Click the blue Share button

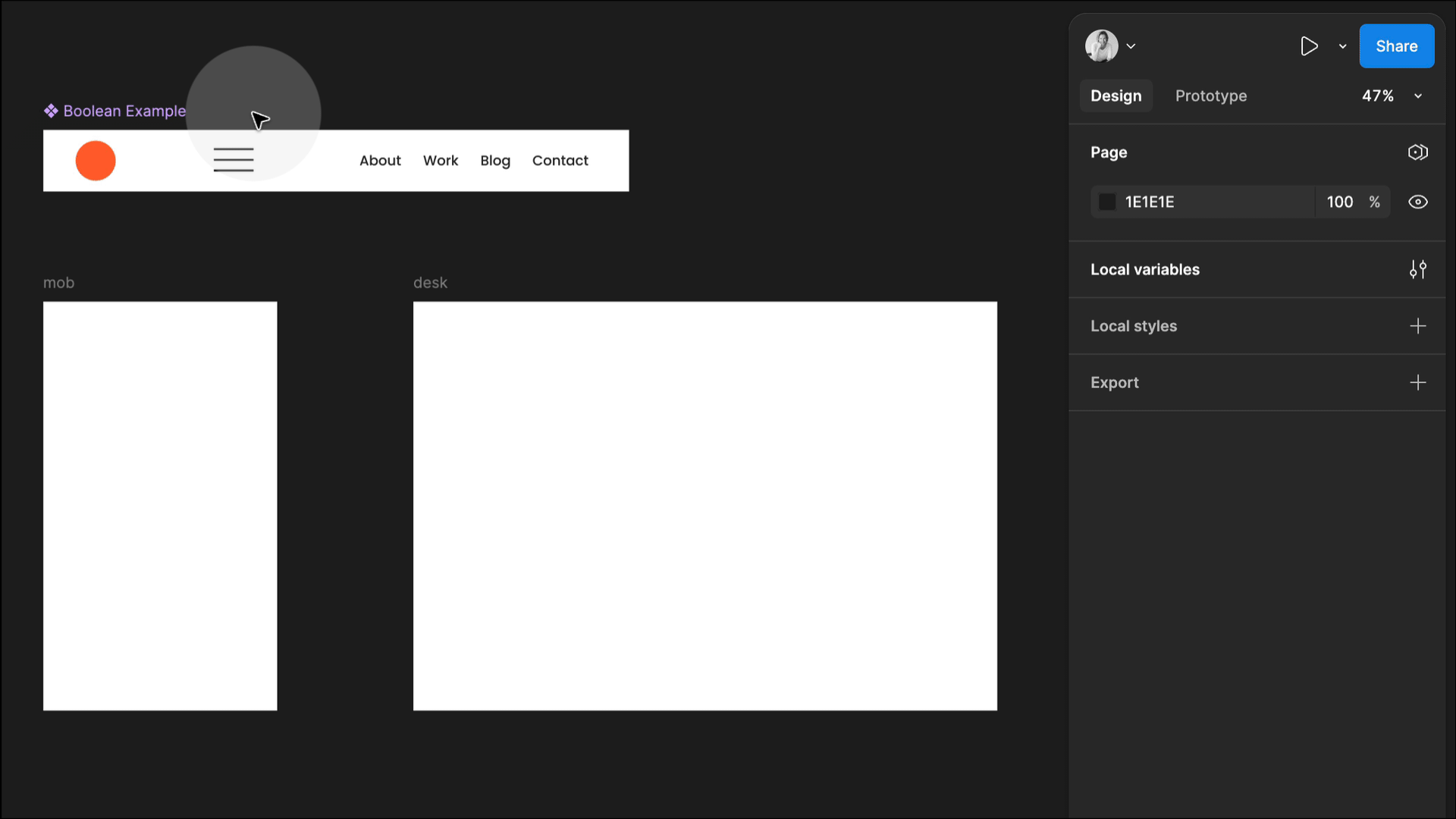pos(1396,46)
